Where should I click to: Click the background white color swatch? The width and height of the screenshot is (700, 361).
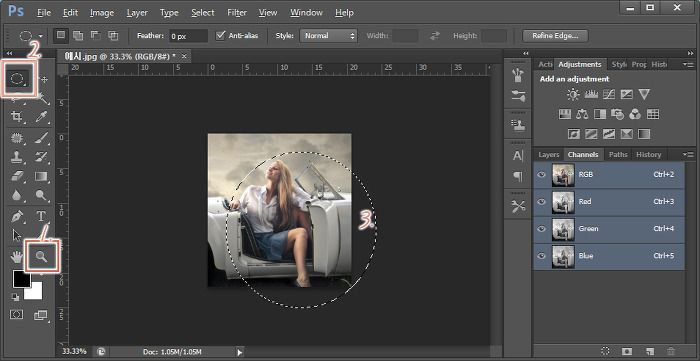click(35, 293)
